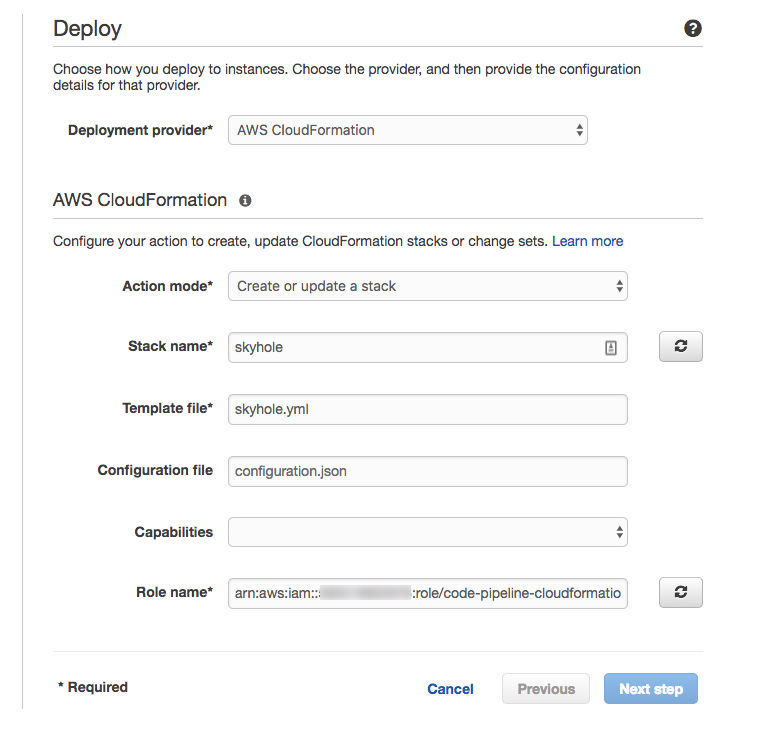This screenshot has width=780, height=738.
Task: Click into the Template file field
Action: pyautogui.click(x=428, y=409)
